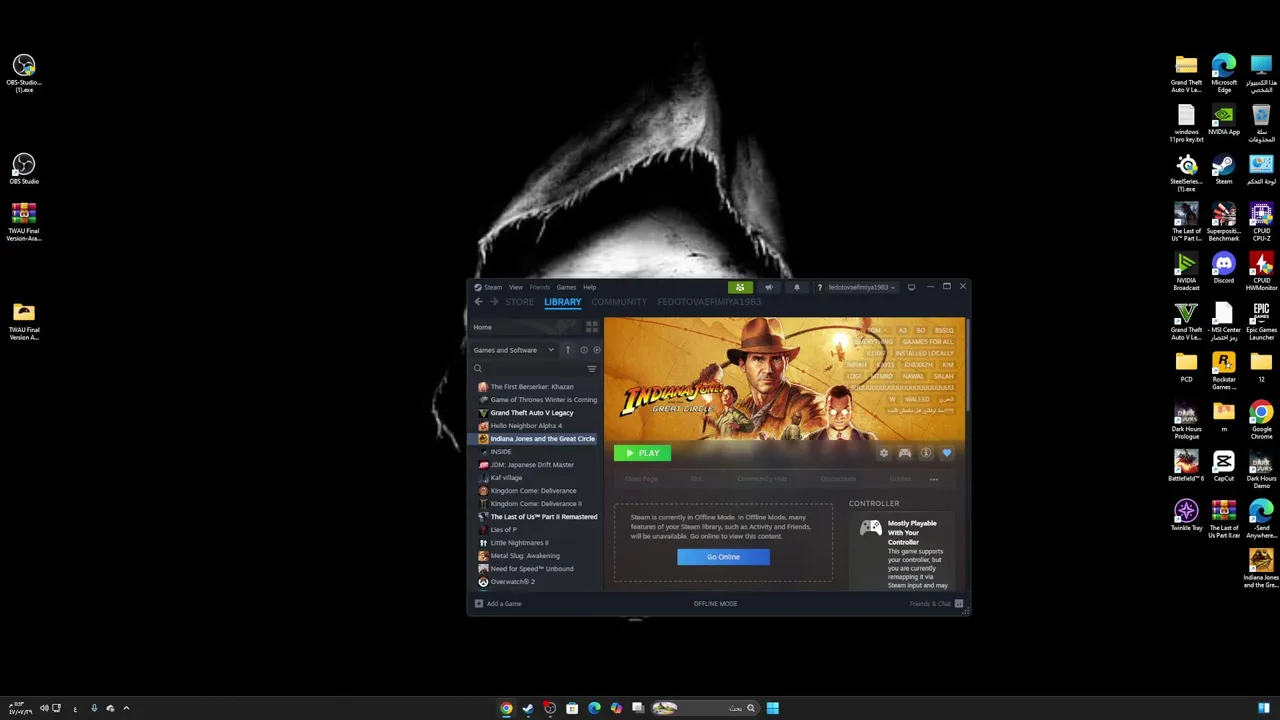Open the more links ellipsis menu
1280x720 pixels.
click(x=934, y=479)
